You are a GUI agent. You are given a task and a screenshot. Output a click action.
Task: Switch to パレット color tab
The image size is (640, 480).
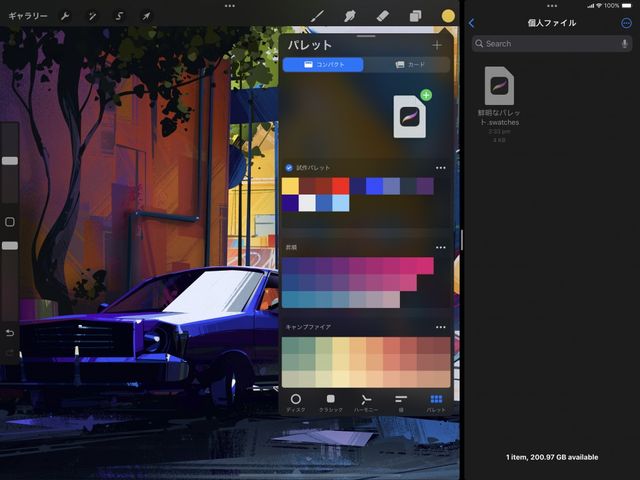pos(436,403)
